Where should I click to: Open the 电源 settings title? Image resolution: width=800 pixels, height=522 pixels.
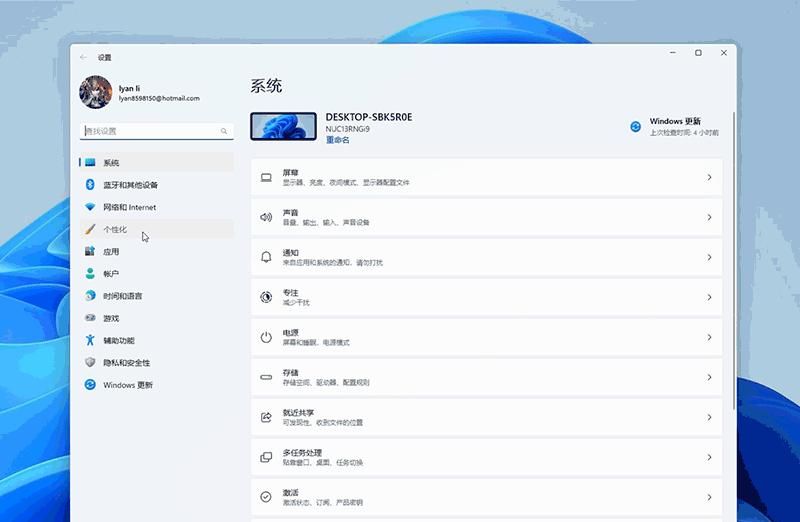(x=291, y=333)
